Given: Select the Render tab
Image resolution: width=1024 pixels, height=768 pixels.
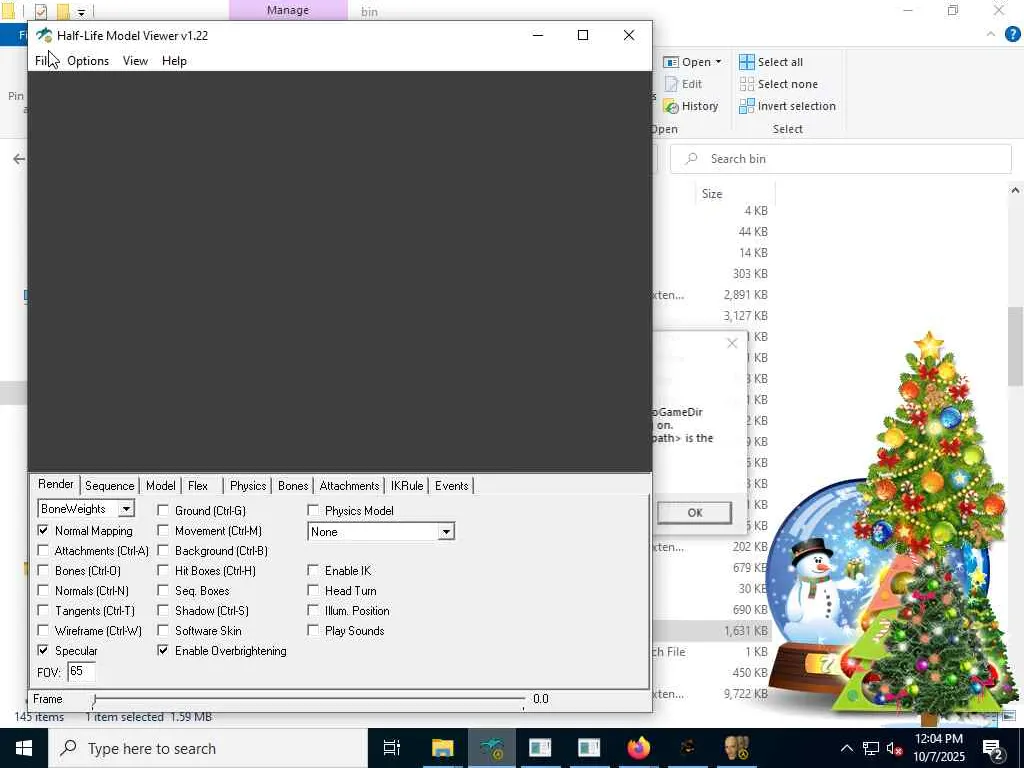Looking at the screenshot, I should coord(56,484).
